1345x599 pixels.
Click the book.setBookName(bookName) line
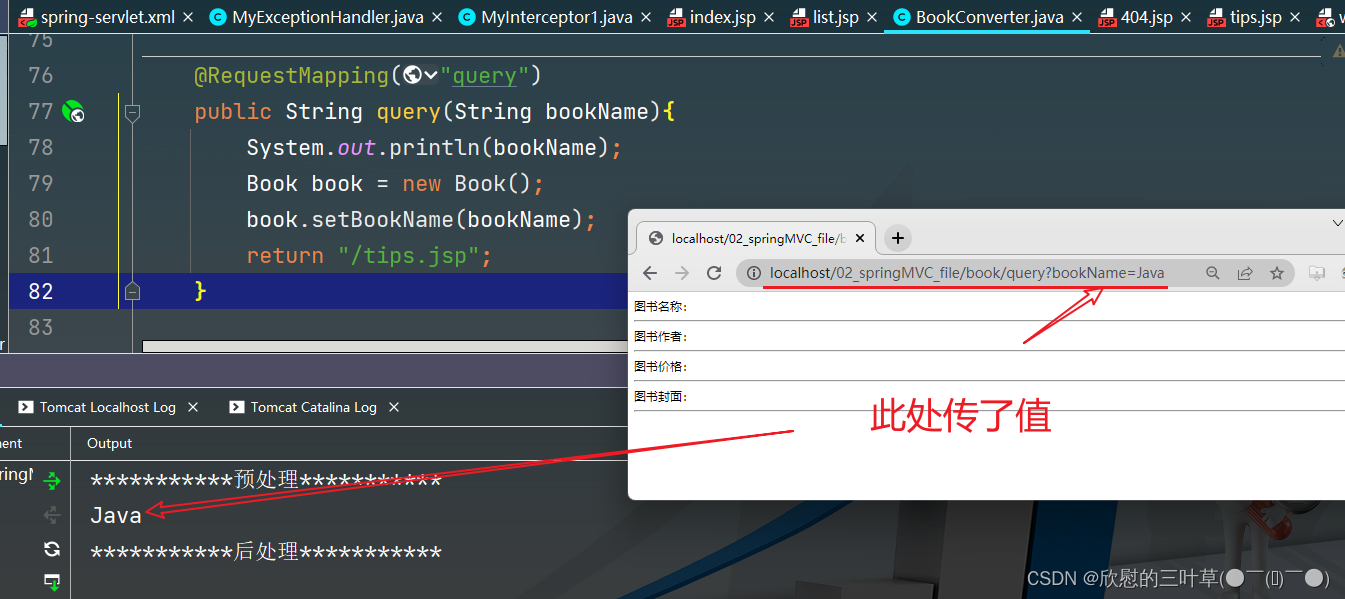click(x=421, y=220)
